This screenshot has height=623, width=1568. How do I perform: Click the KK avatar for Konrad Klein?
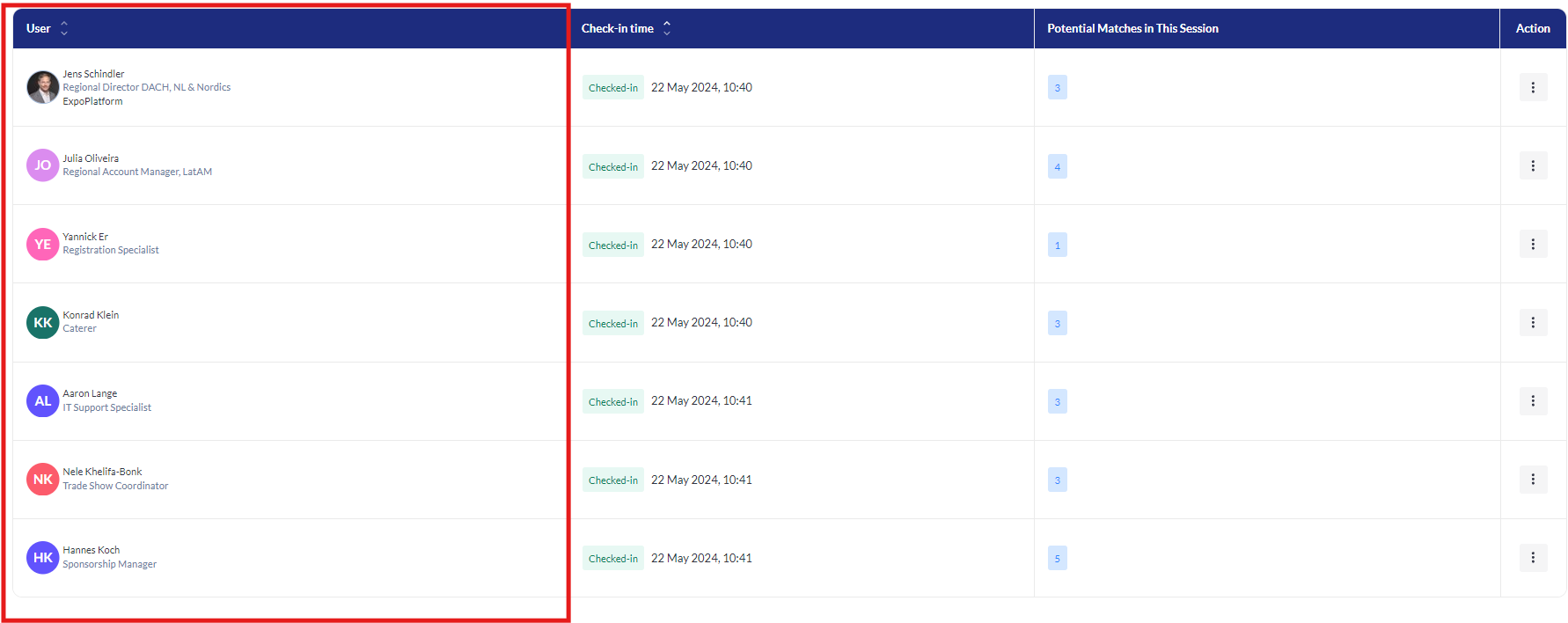tap(42, 322)
